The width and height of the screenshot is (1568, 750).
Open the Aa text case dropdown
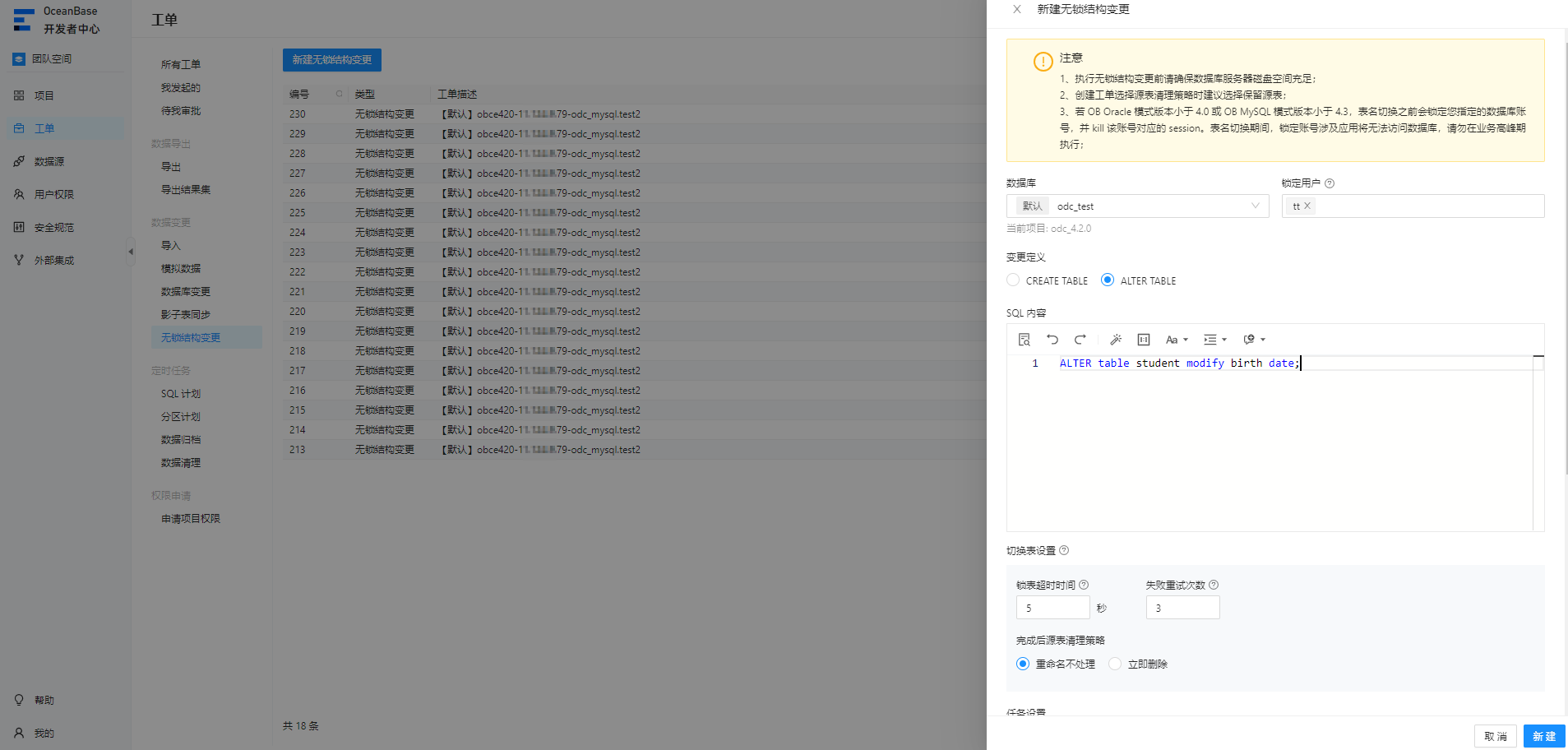coord(1177,340)
